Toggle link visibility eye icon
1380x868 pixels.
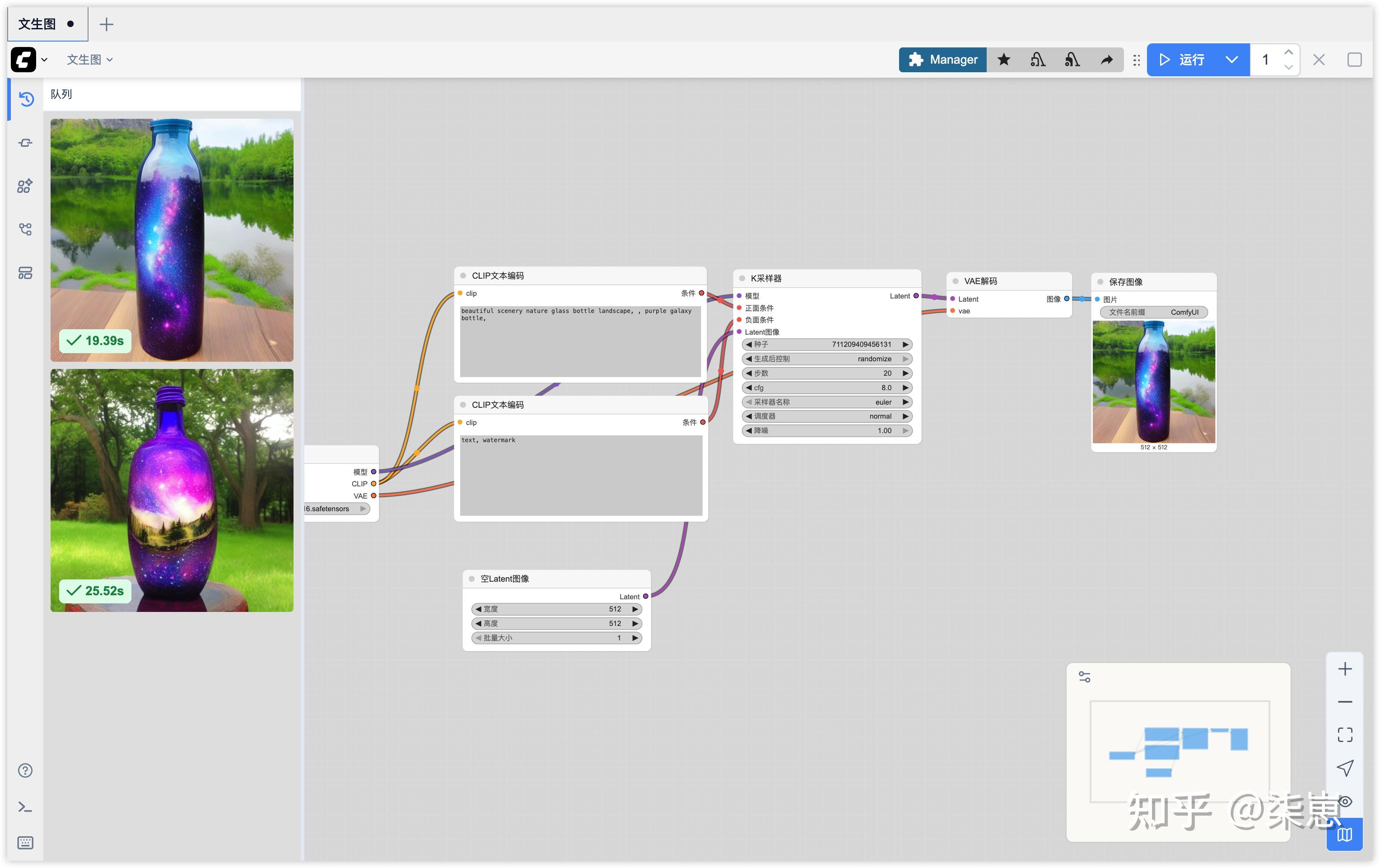[x=1344, y=801]
